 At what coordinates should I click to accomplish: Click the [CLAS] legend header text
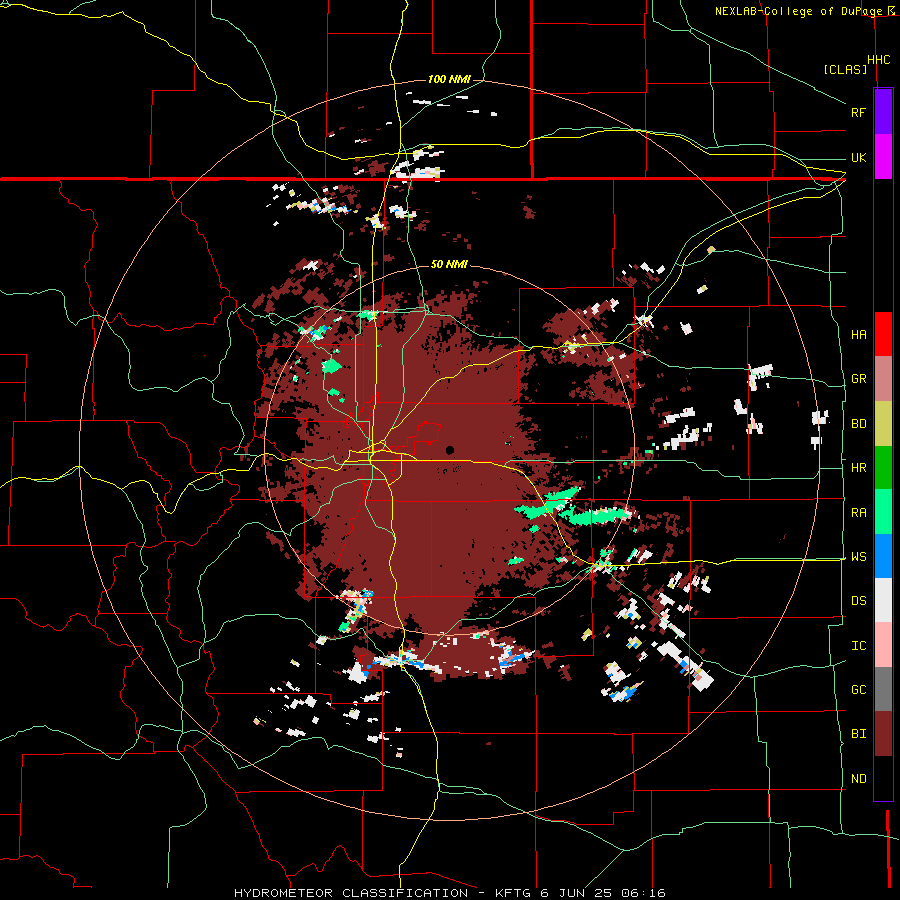coord(845,69)
